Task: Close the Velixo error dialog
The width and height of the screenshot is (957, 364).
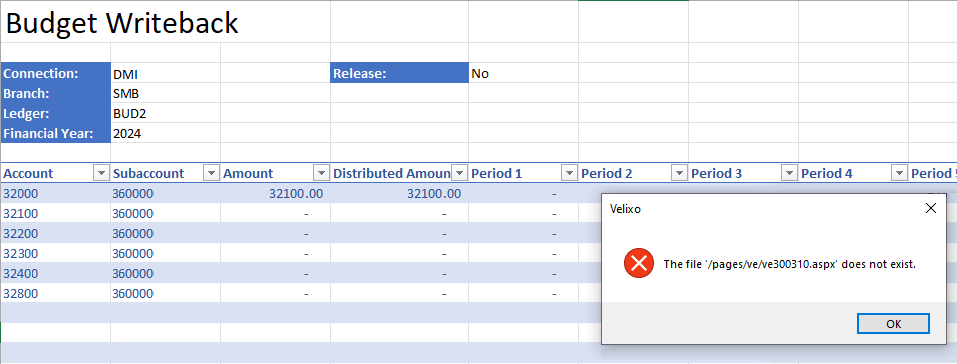Action: 931,208
